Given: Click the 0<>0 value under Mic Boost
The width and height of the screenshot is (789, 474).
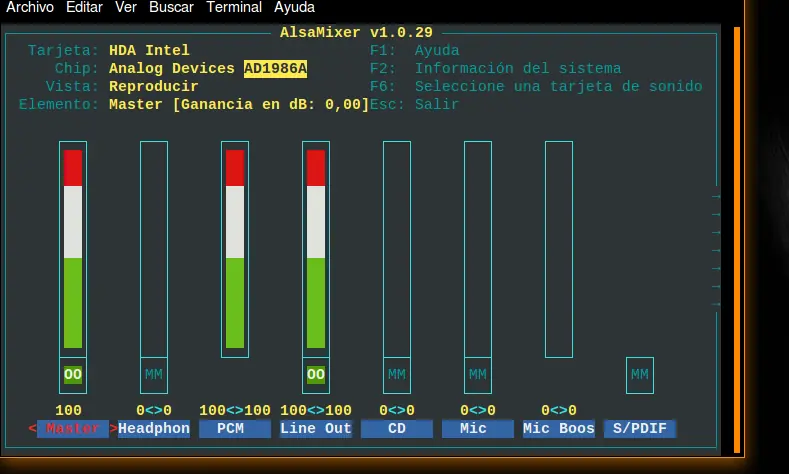Looking at the screenshot, I should click(559, 411).
